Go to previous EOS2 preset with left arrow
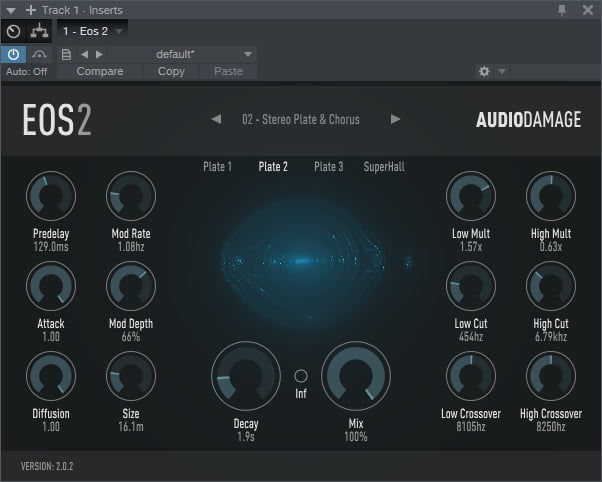The width and height of the screenshot is (602, 482). [216, 119]
